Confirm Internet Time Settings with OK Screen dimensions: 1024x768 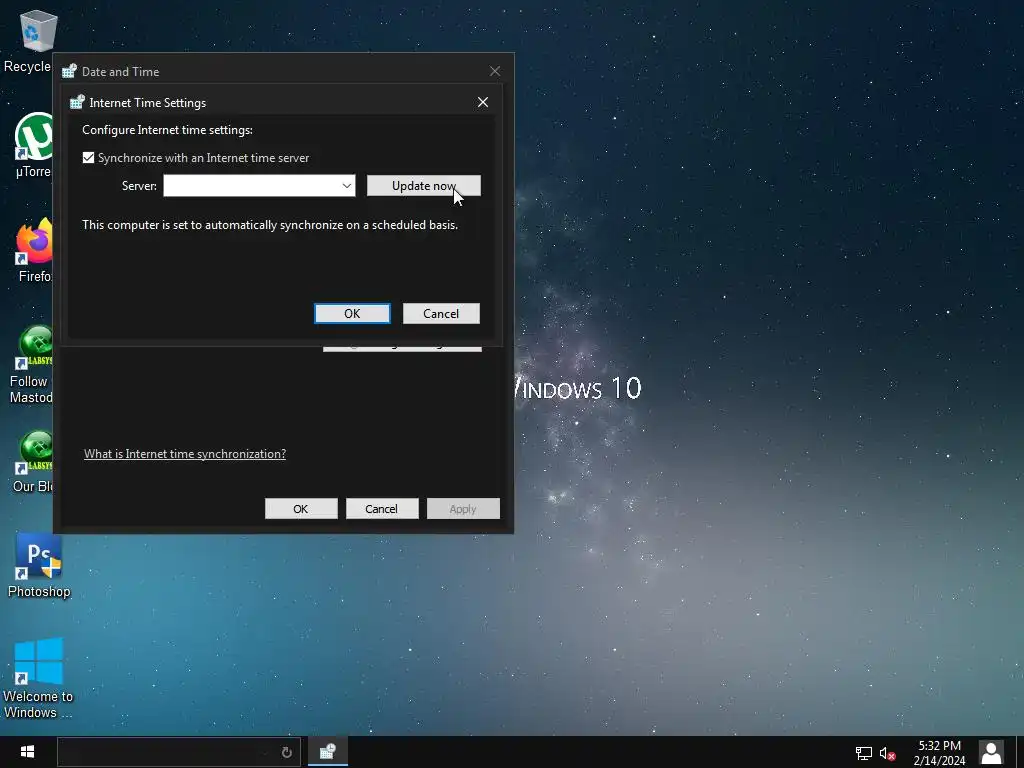coord(352,313)
